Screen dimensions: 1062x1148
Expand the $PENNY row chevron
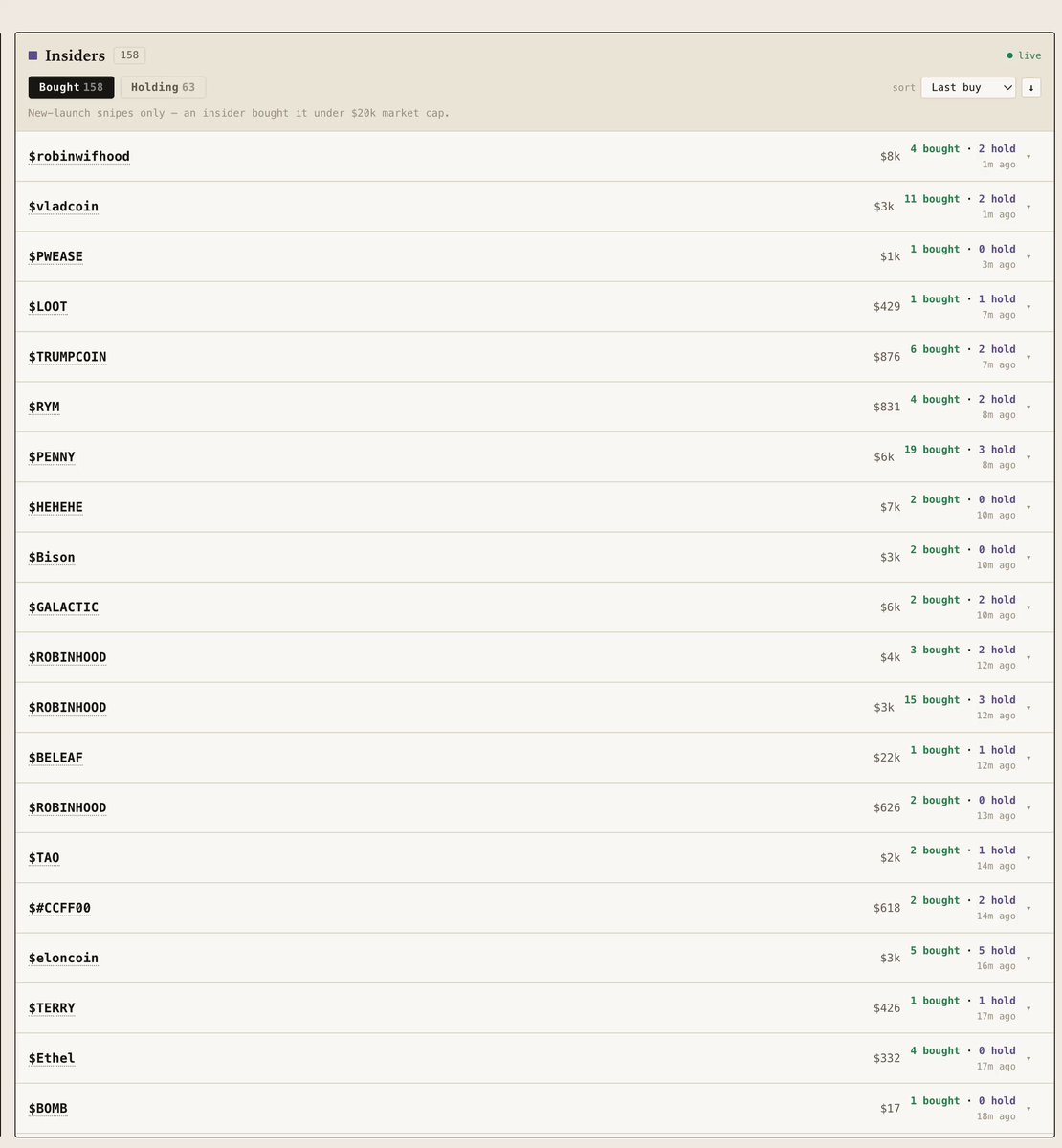coord(1029,457)
